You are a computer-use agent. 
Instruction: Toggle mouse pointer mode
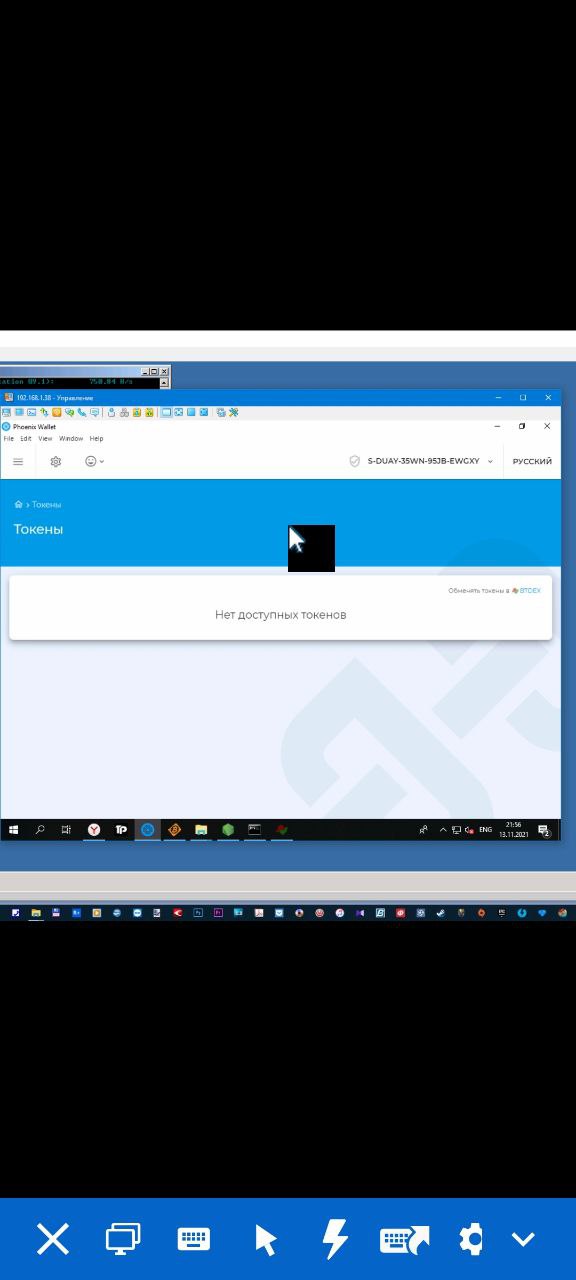click(265, 1240)
